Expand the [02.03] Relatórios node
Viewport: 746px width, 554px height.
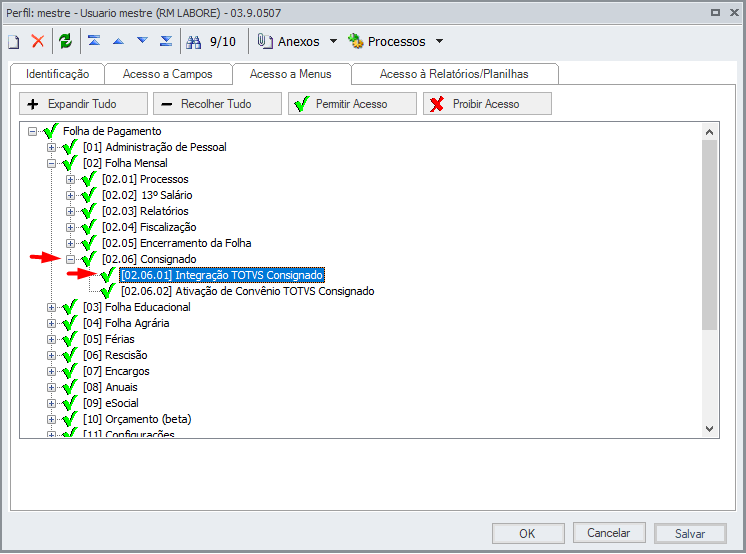(x=70, y=211)
